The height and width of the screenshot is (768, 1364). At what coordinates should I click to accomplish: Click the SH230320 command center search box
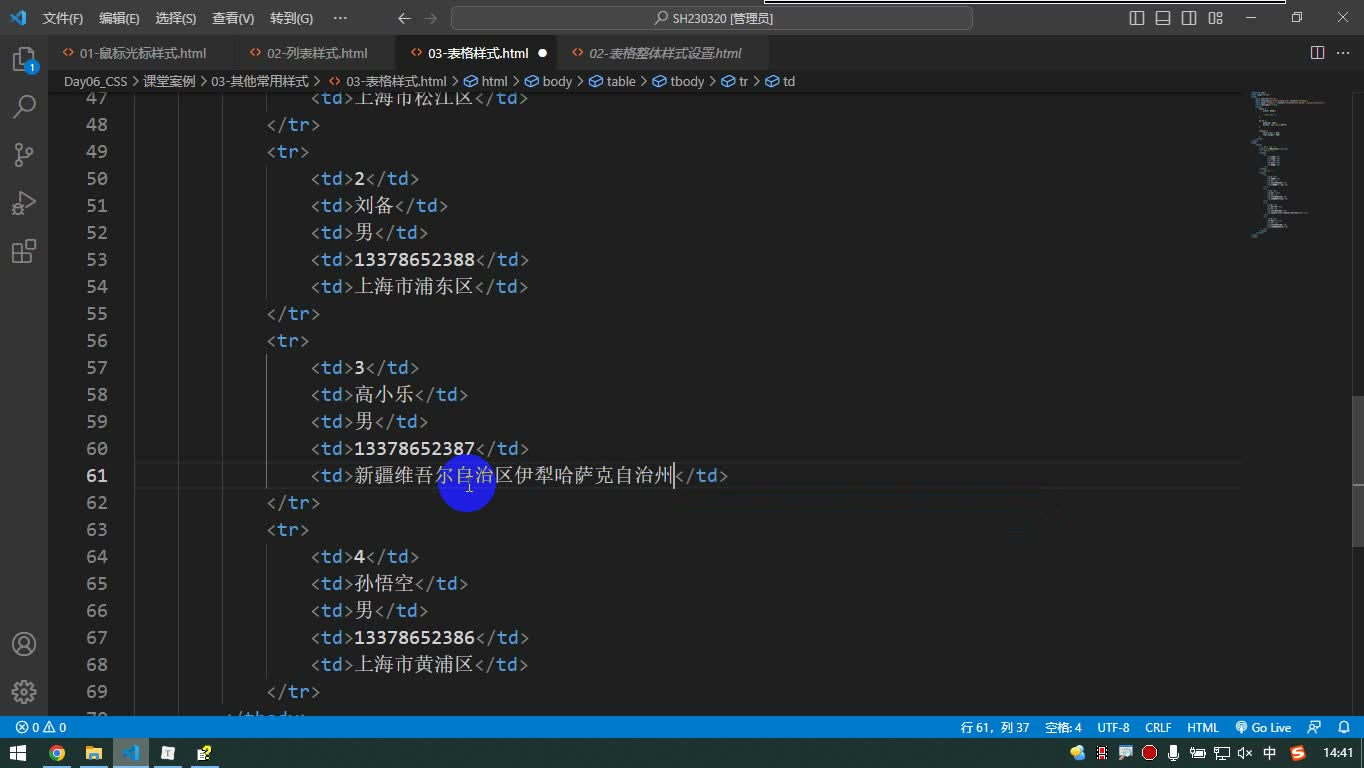(712, 18)
